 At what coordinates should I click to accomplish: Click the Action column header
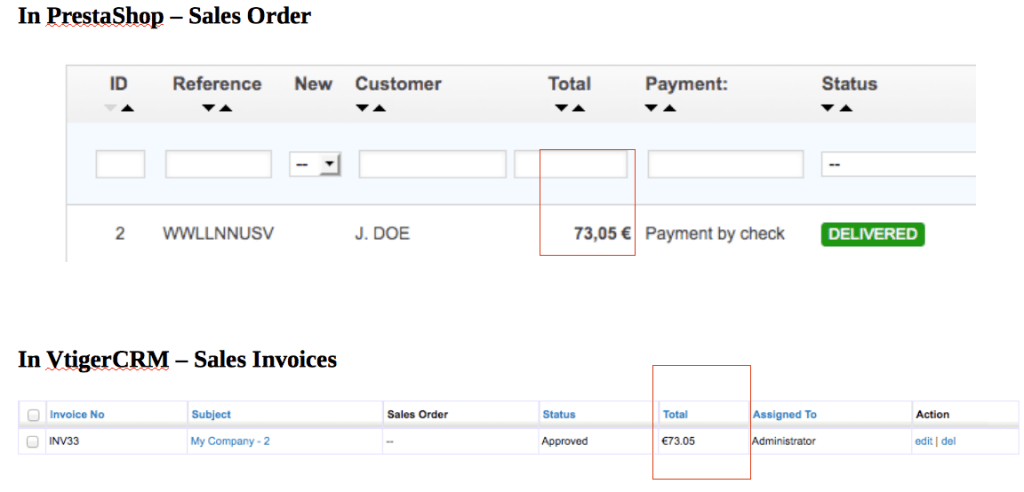[933, 414]
